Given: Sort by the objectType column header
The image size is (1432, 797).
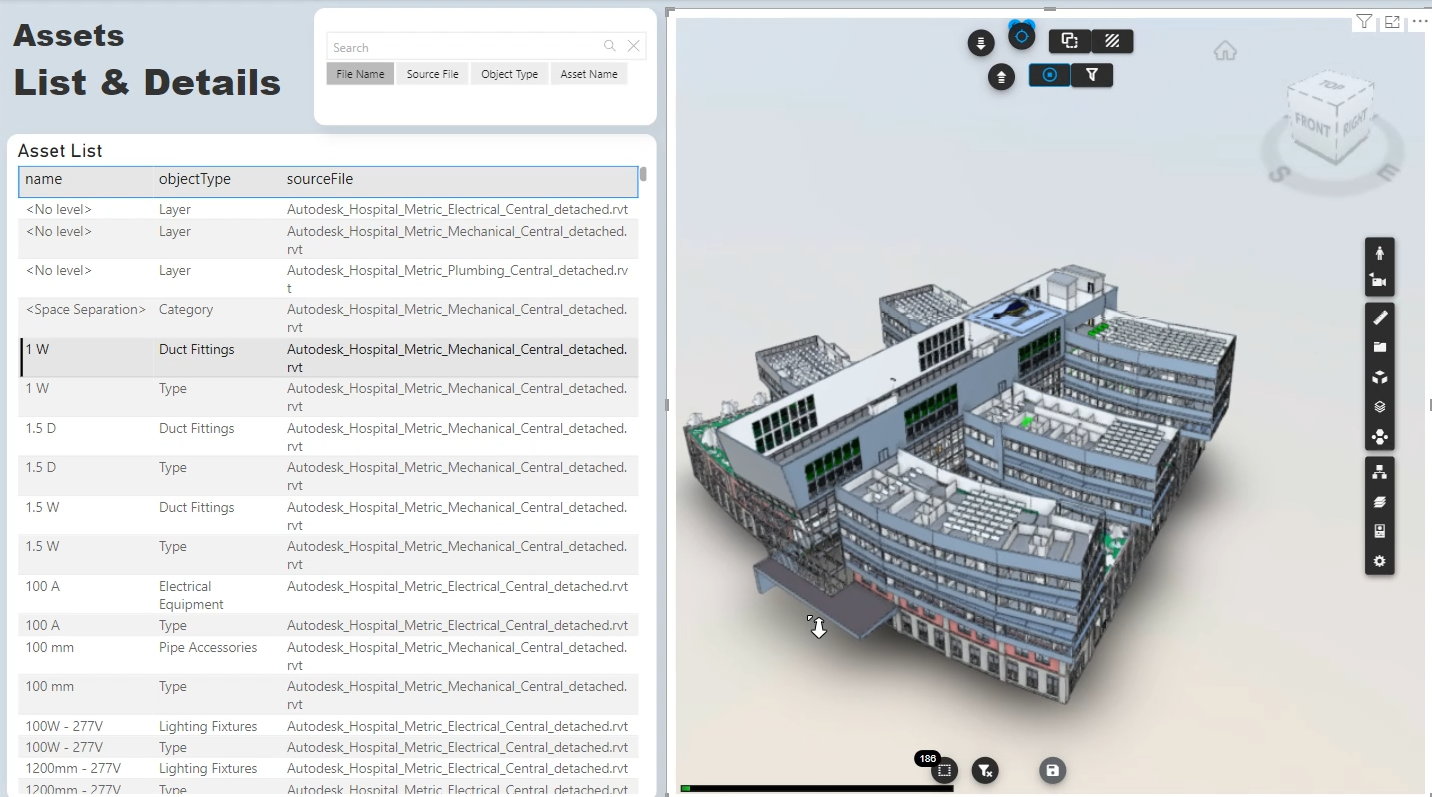Looking at the screenshot, I should pos(195,180).
